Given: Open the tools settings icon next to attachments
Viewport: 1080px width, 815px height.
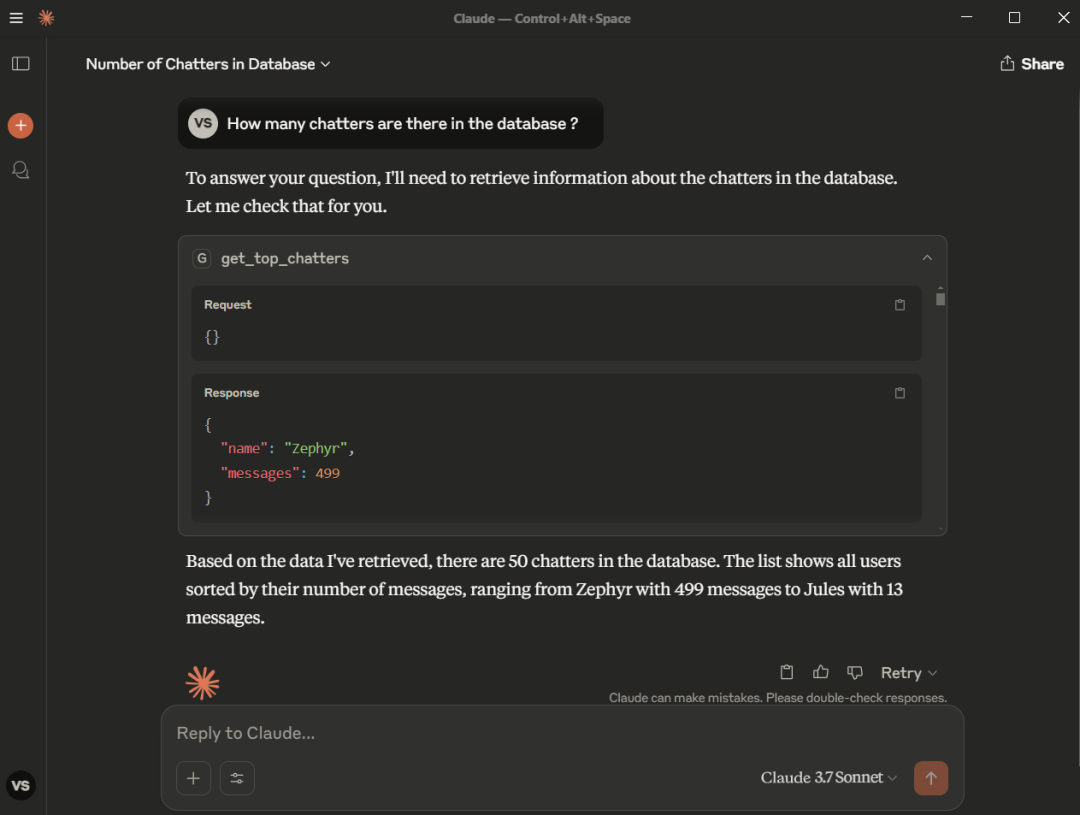Looking at the screenshot, I should (237, 778).
